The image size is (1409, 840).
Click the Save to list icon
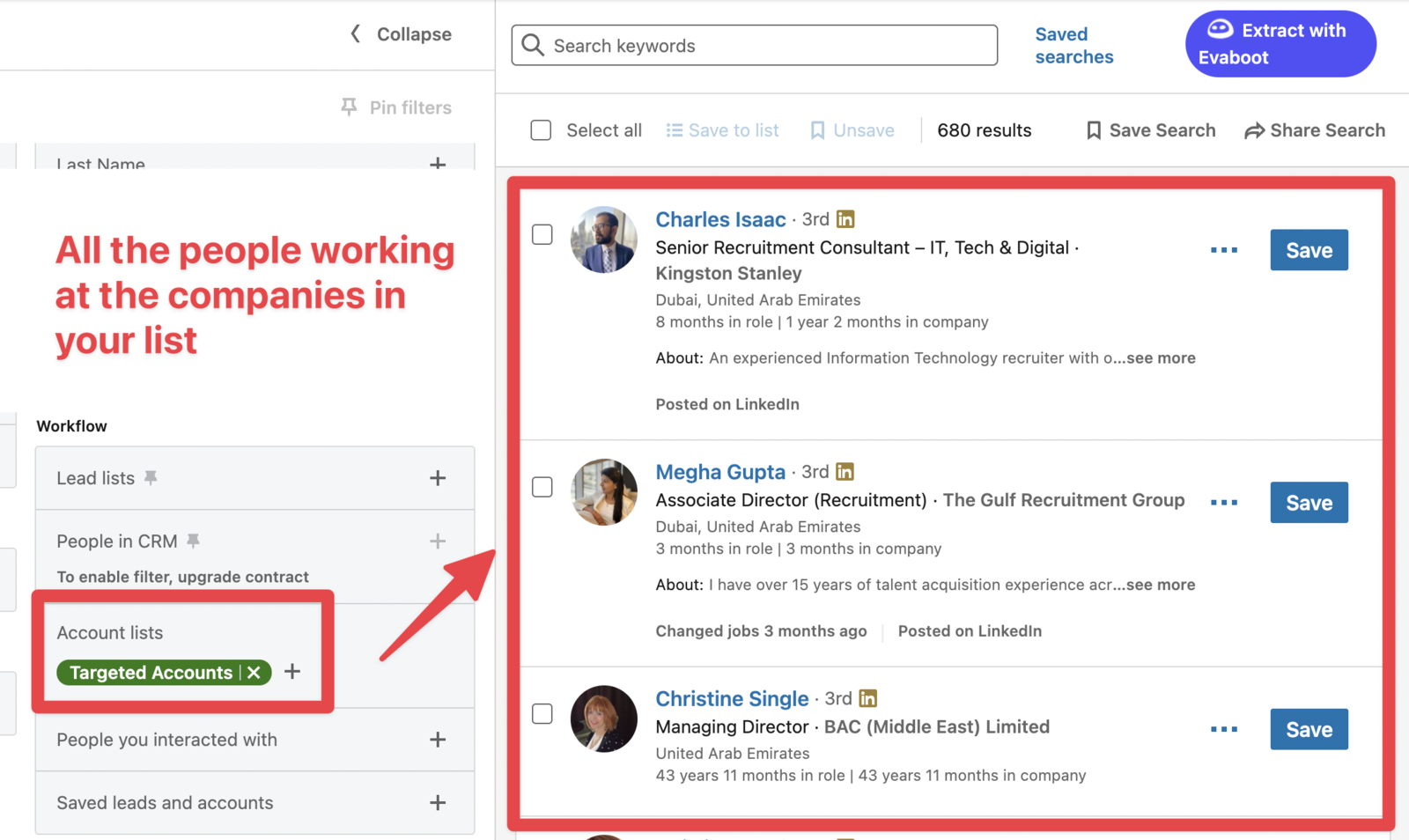[x=675, y=130]
